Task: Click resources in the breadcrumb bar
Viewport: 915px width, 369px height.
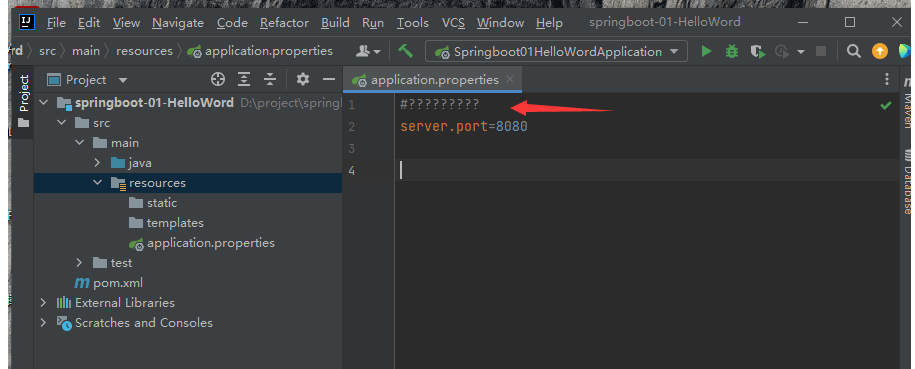Action: coord(144,51)
